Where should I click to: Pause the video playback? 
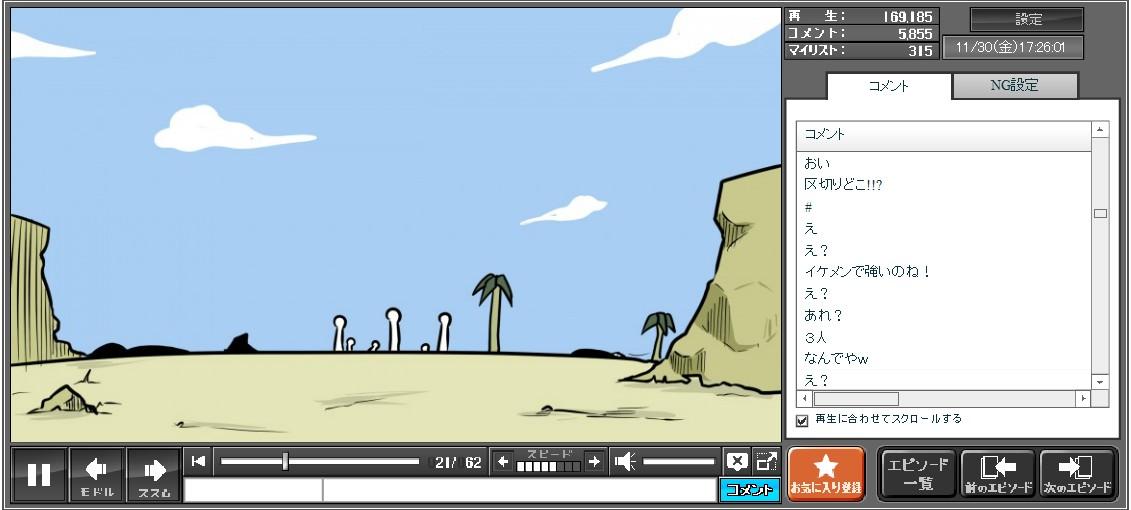(39, 475)
